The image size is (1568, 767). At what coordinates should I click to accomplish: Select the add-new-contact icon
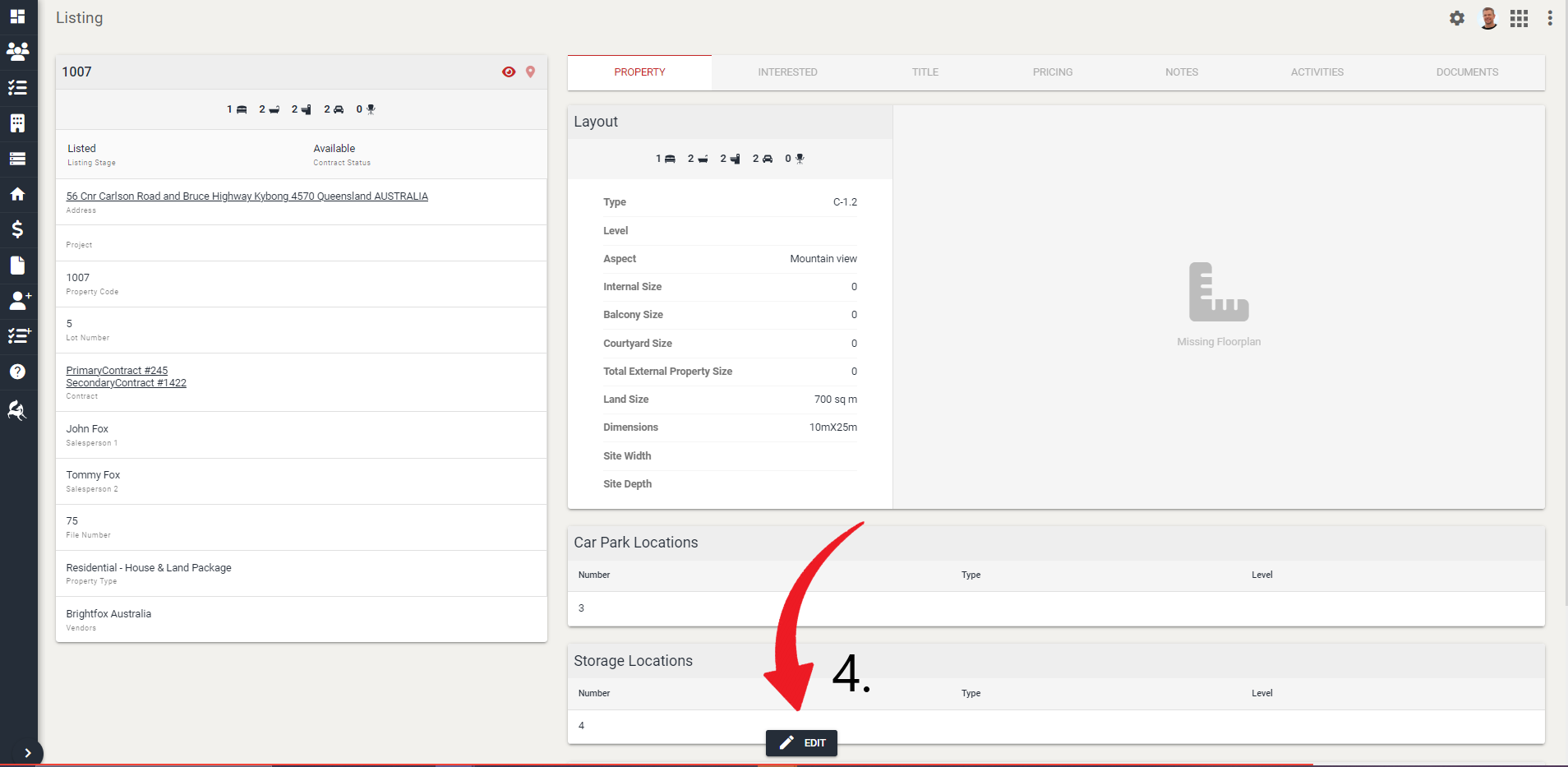(17, 302)
